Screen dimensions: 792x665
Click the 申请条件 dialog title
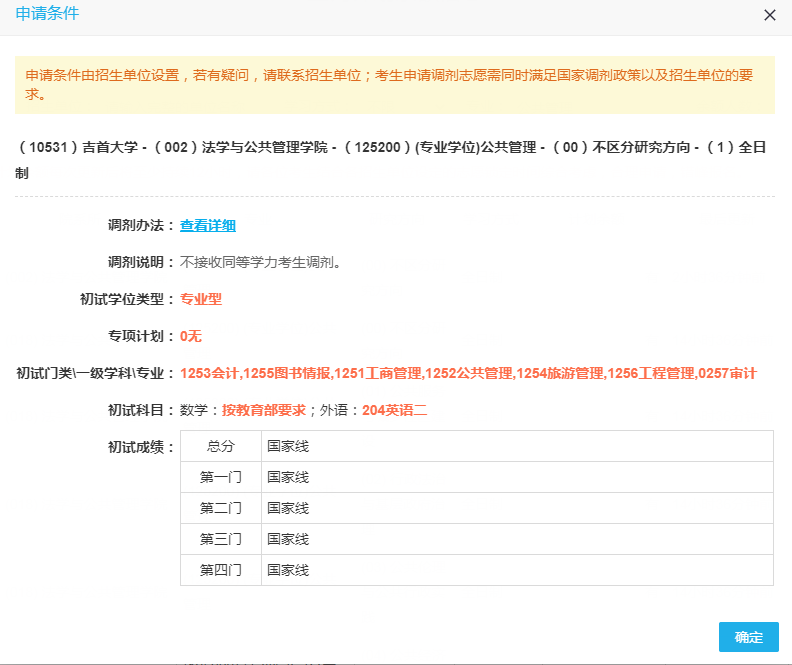click(x=47, y=14)
